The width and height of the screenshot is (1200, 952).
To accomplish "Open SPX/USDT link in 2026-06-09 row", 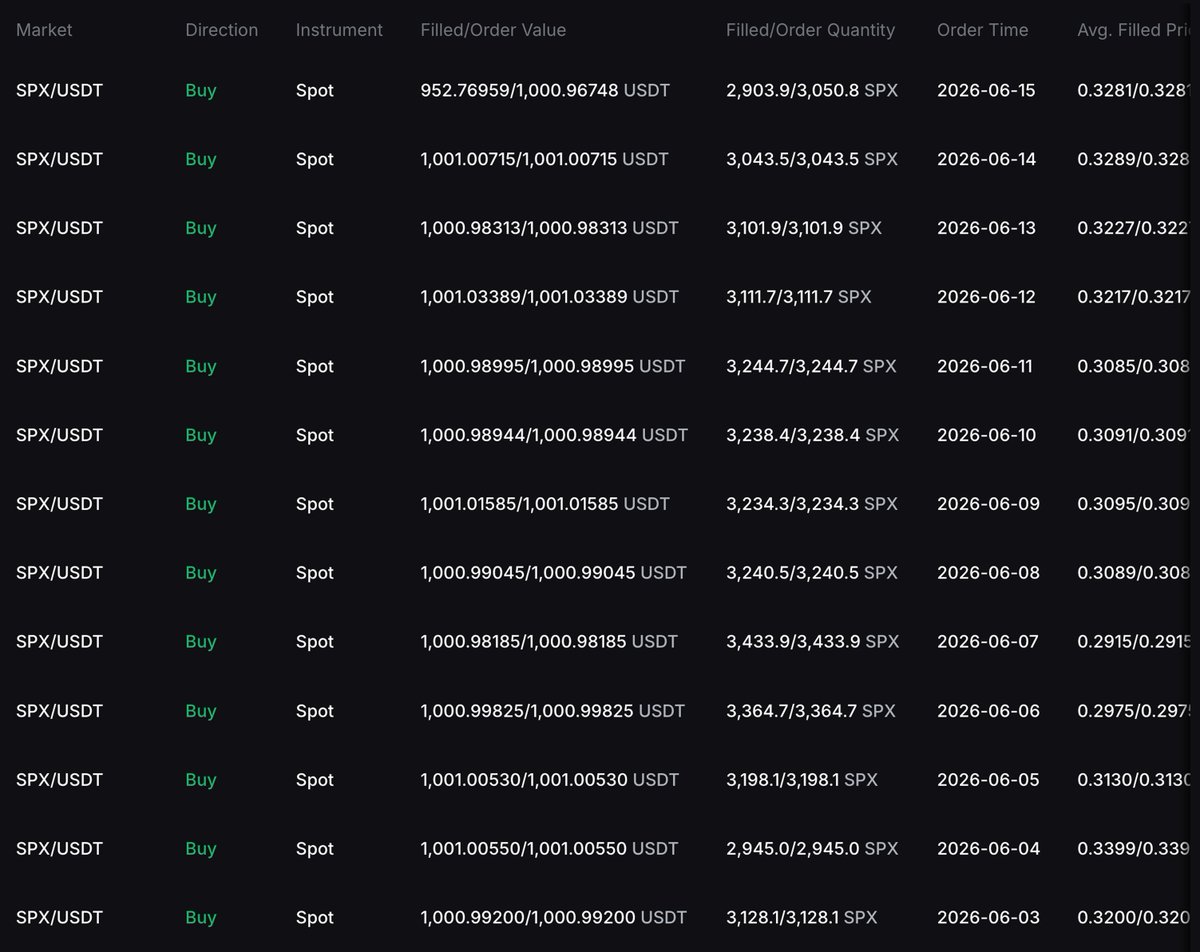I will pos(59,504).
